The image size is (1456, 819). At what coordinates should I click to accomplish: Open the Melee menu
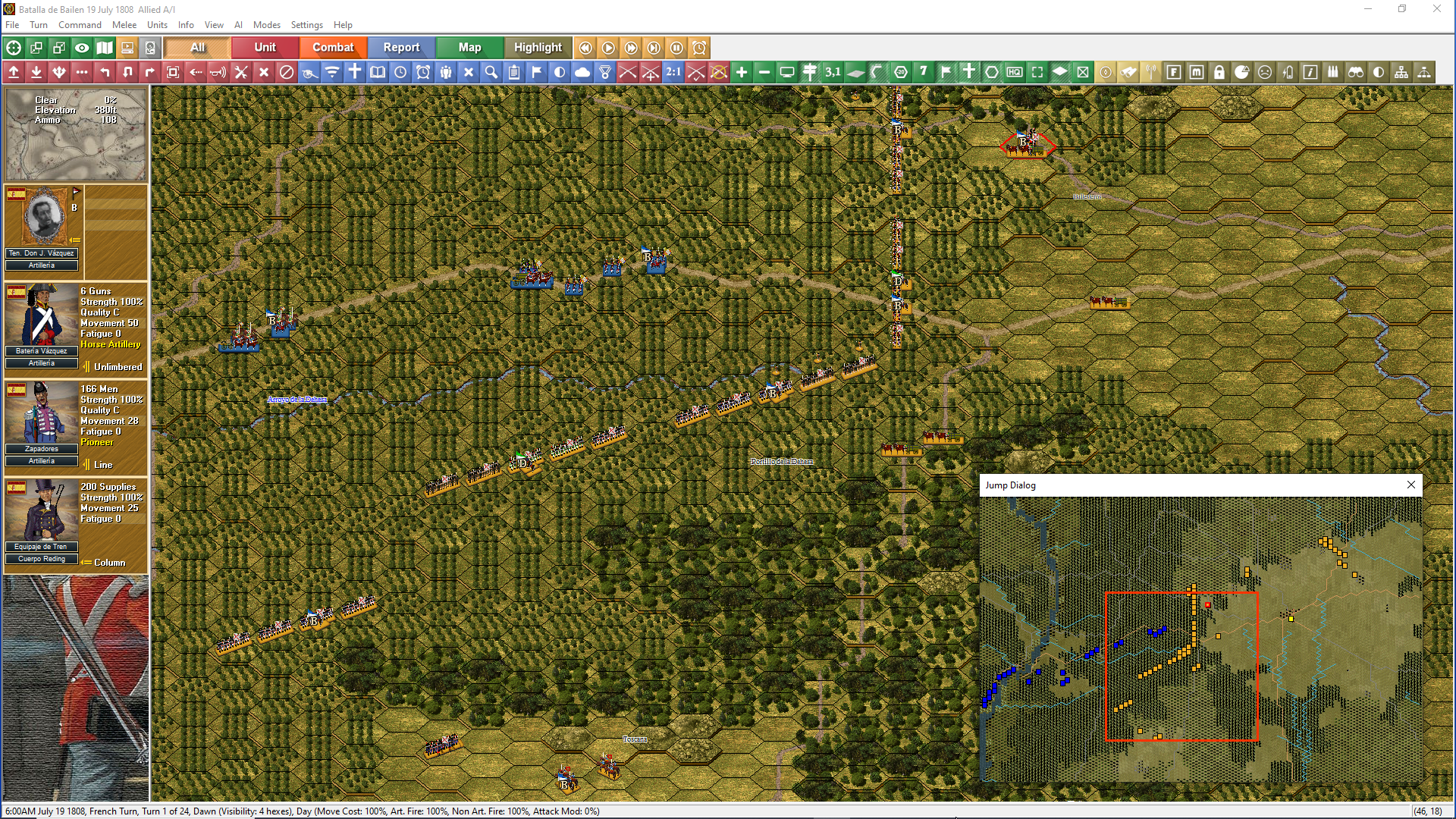124,25
